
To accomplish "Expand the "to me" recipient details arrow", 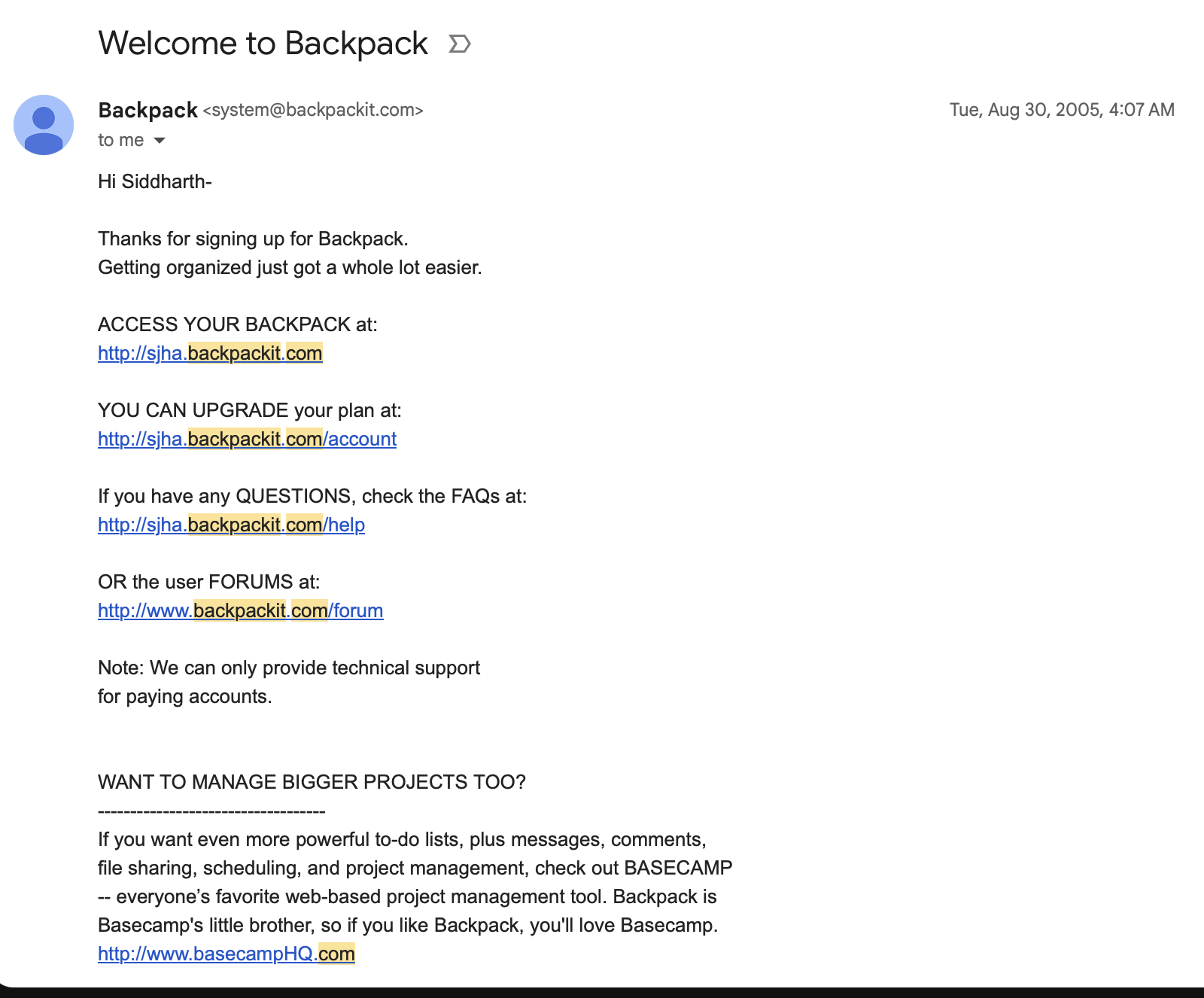I will coord(160,141).
